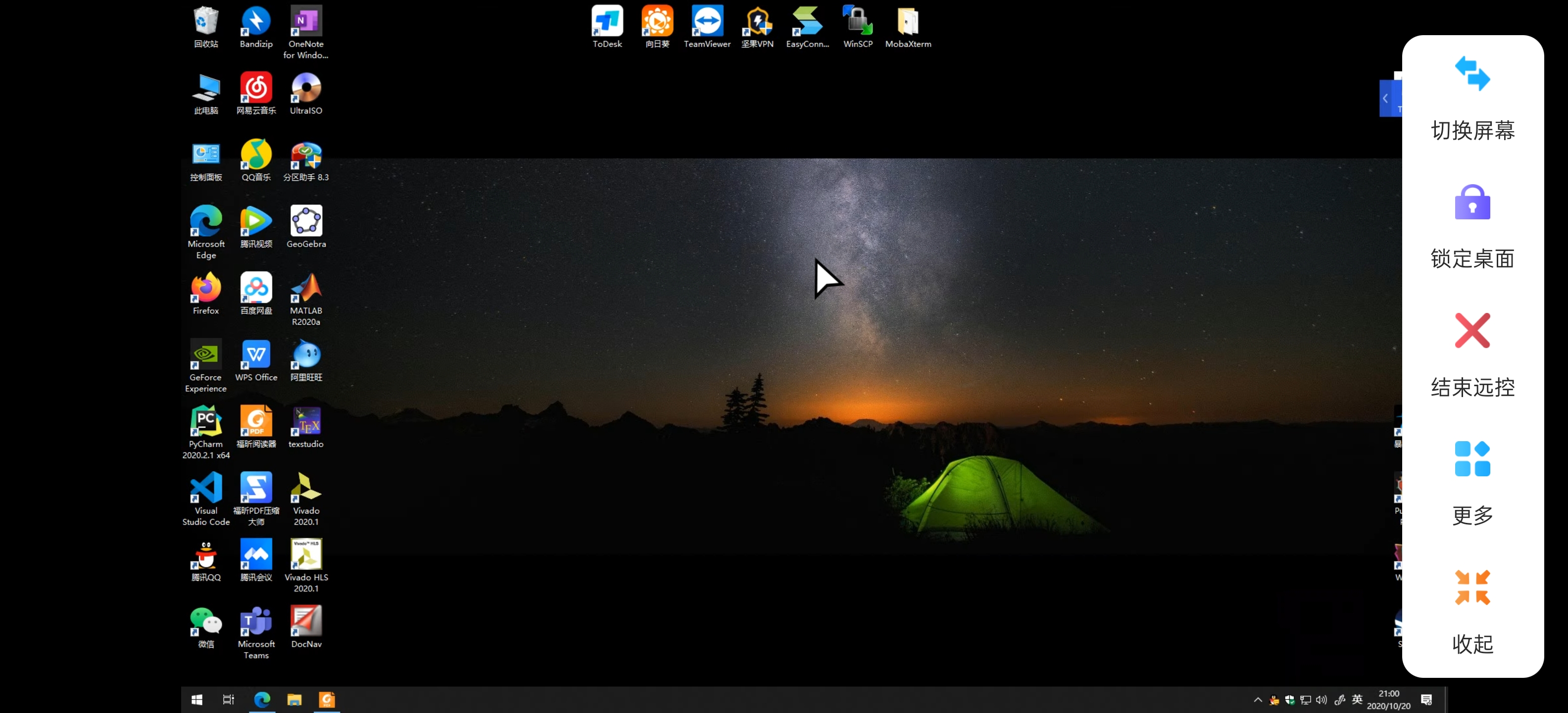Open the Windows Start menu
The height and width of the screenshot is (713, 1568).
[196, 700]
